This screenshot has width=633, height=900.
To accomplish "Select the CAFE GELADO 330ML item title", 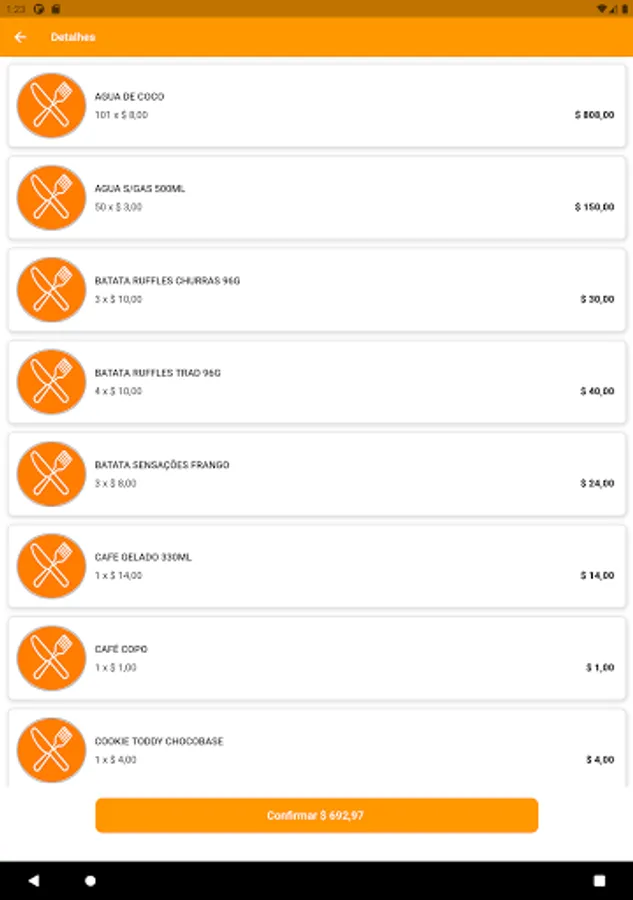I will pos(143,557).
